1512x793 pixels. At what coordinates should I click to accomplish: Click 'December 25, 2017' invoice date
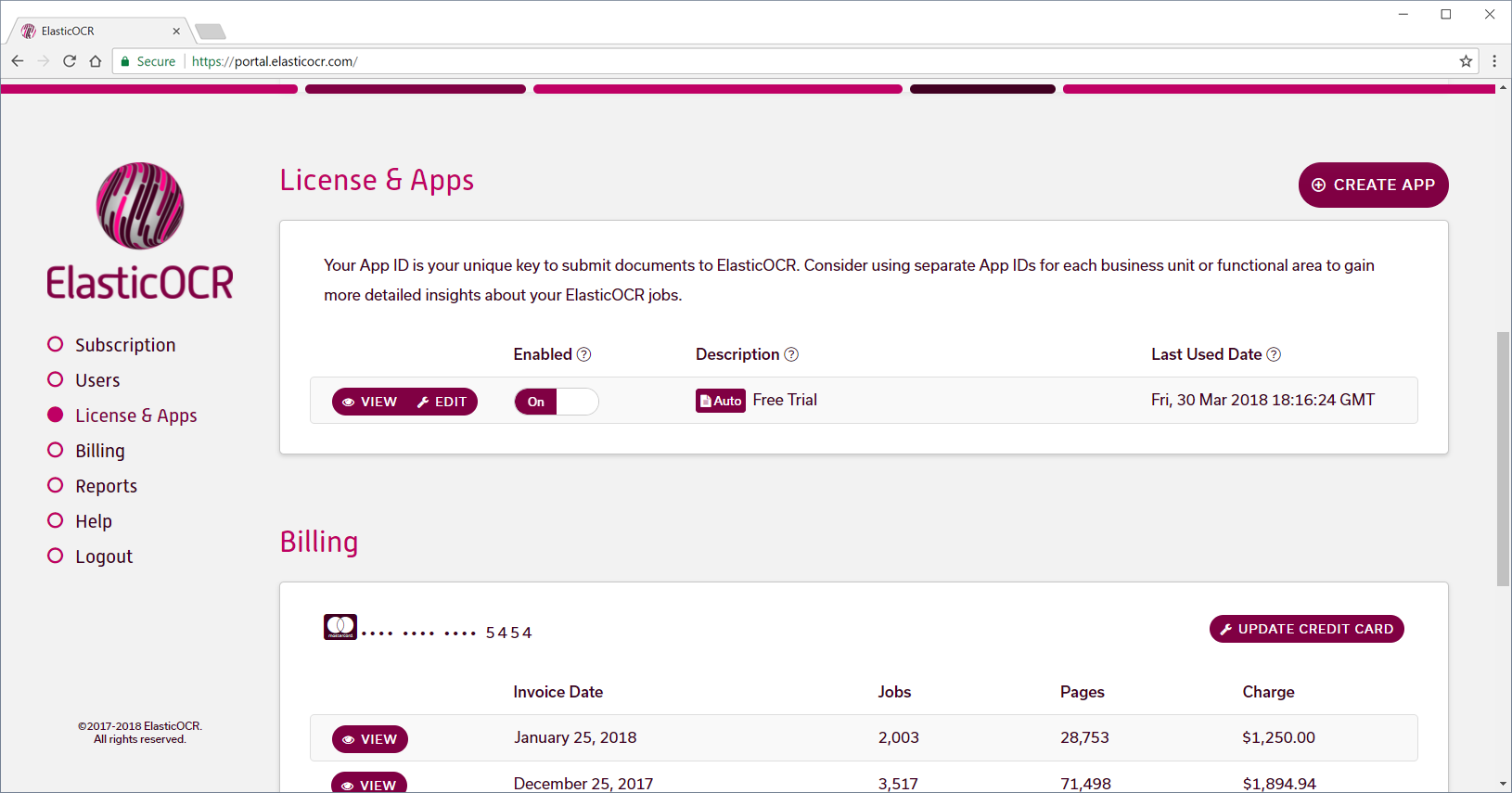pyautogui.click(x=583, y=784)
